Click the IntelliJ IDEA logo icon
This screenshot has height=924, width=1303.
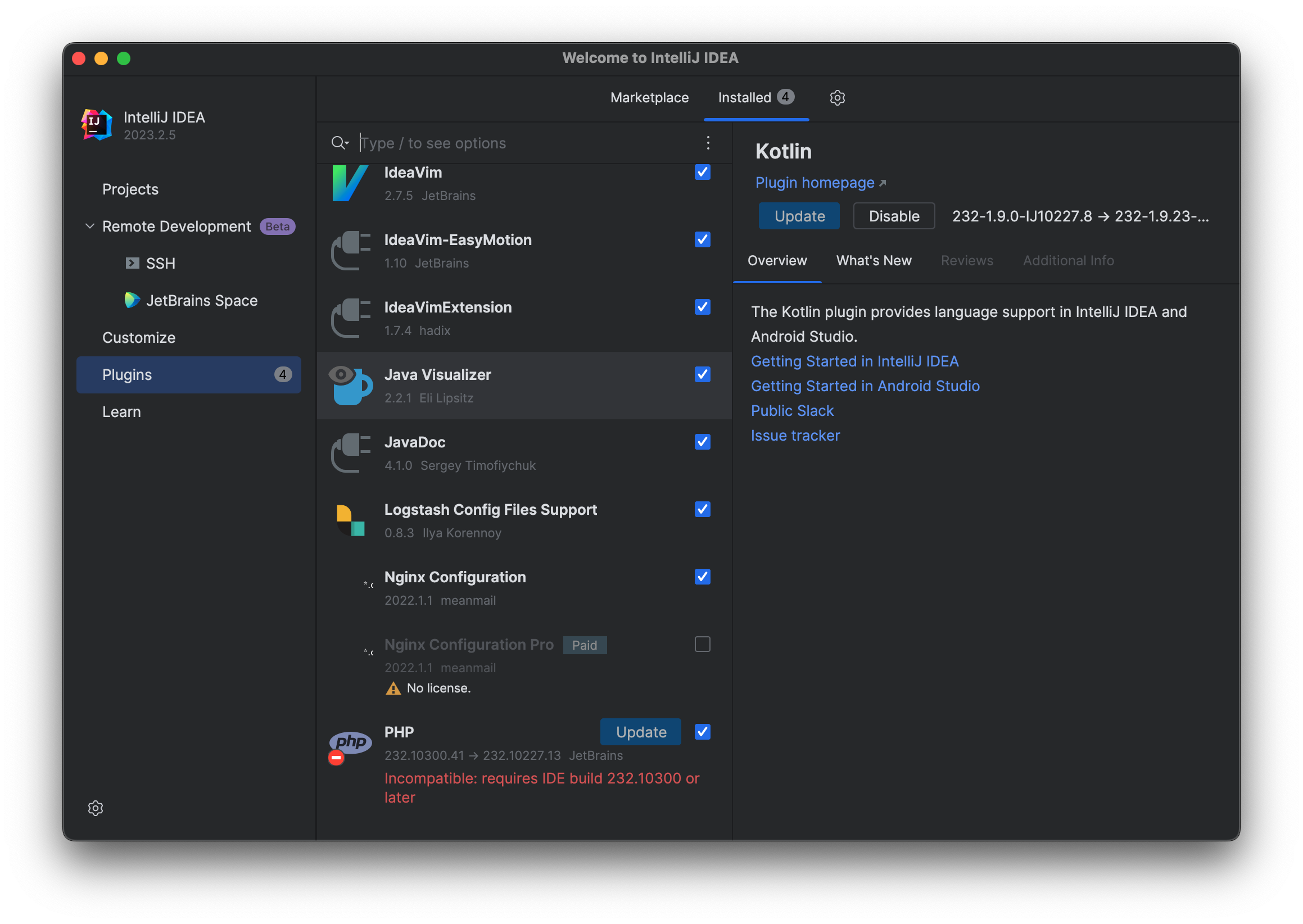coord(96,125)
